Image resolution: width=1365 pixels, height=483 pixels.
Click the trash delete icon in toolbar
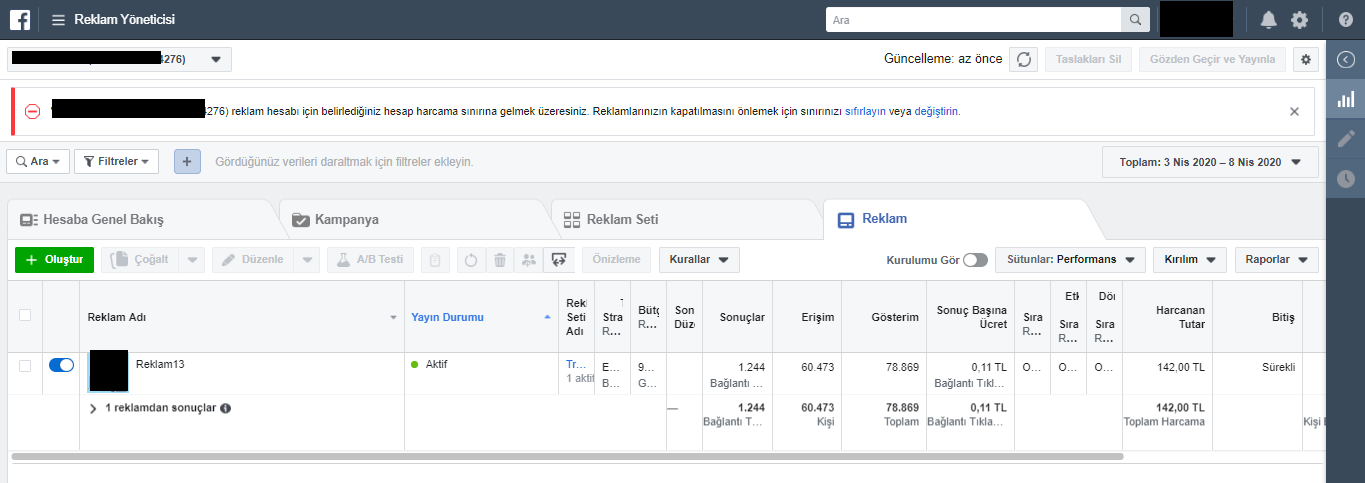click(500, 260)
